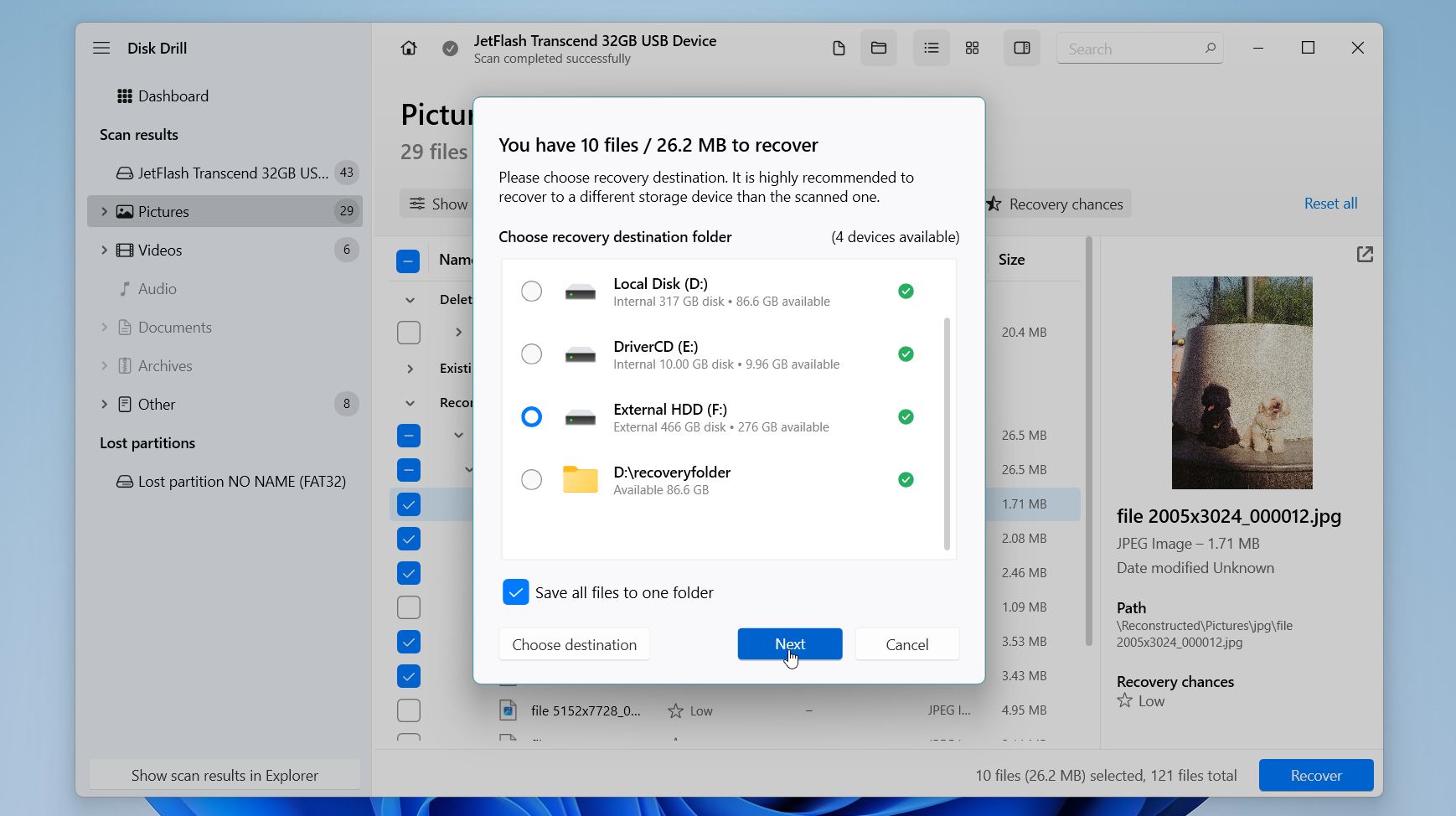Select External HDD (F:) radio button
Viewport: 1456px width, 816px height.
tap(531, 417)
